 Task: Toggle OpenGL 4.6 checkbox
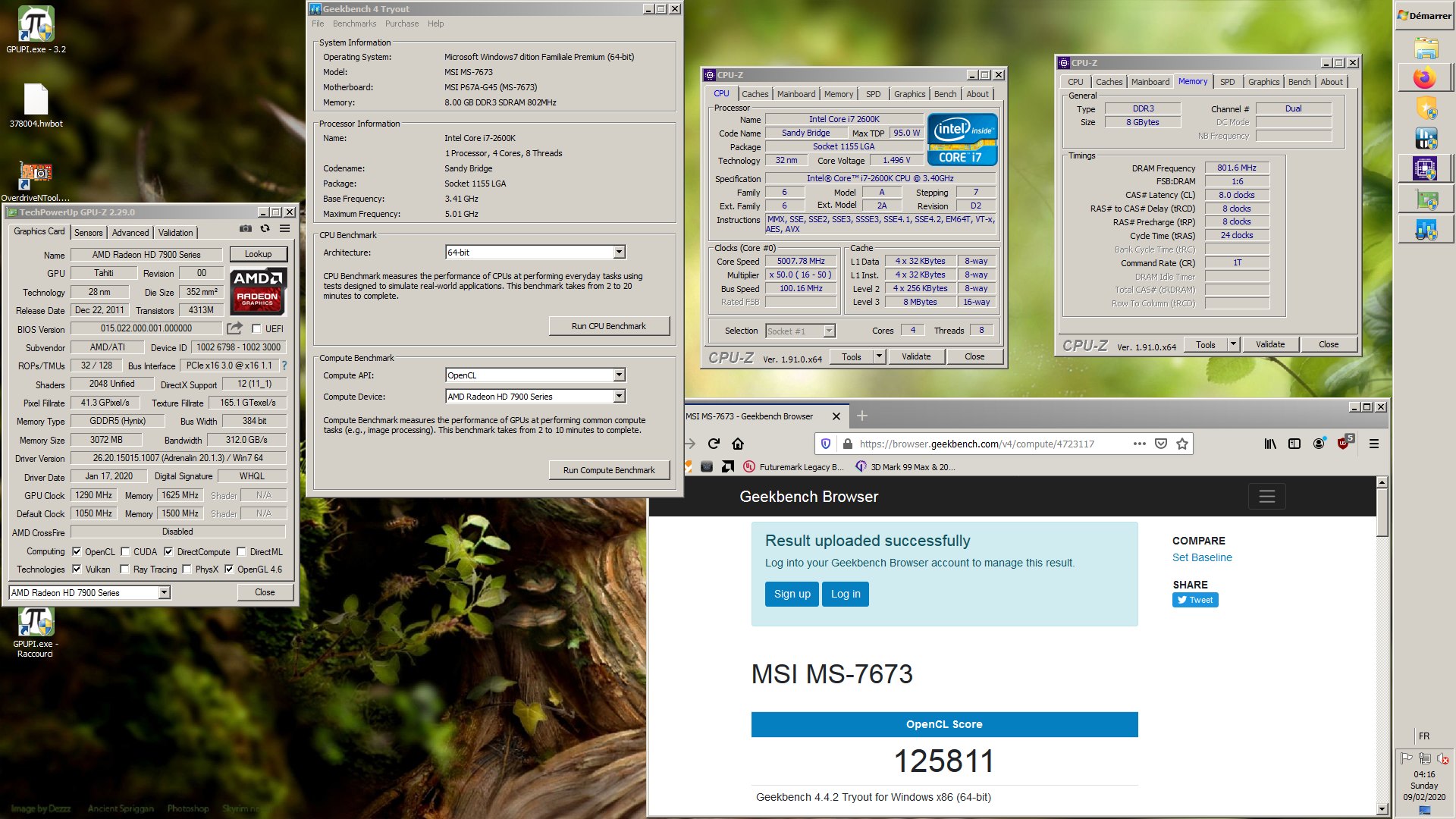pyautogui.click(x=229, y=569)
